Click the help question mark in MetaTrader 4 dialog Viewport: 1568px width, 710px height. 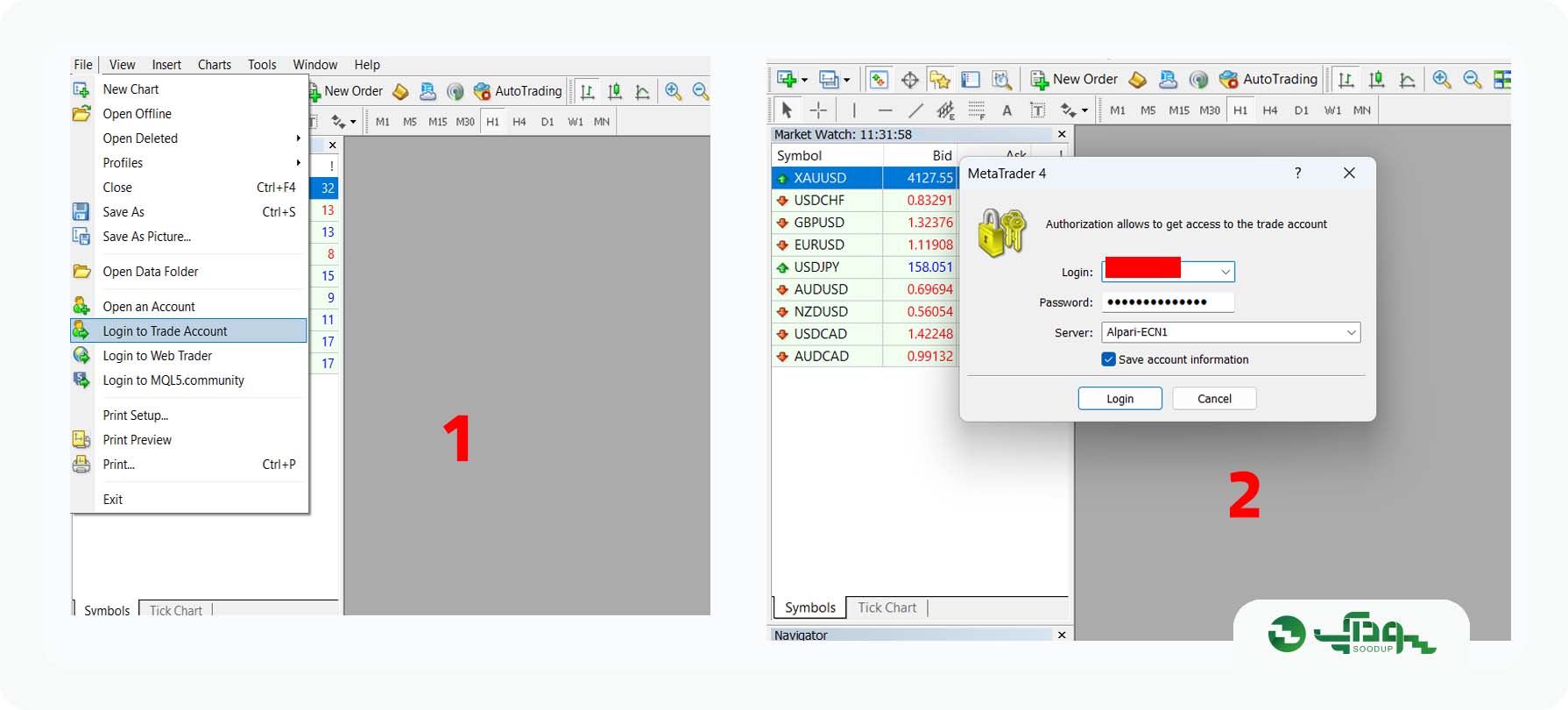click(x=1298, y=174)
